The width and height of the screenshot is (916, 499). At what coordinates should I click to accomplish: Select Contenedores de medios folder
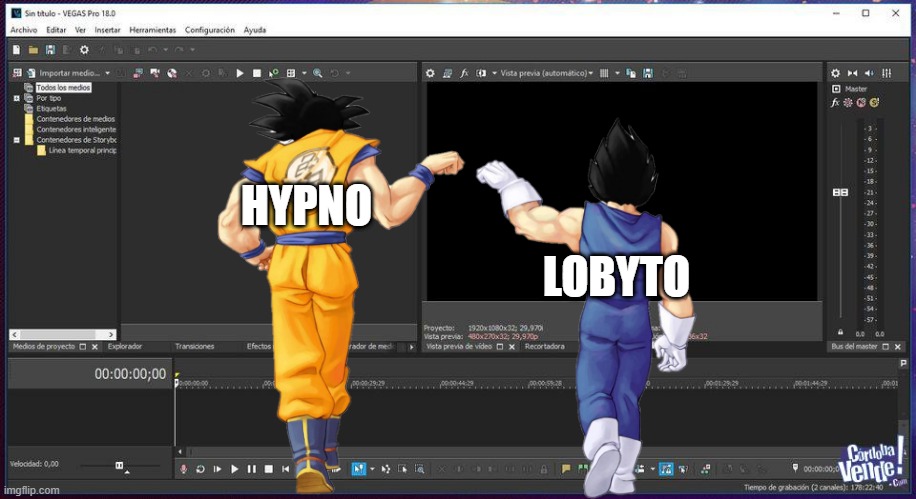75,119
